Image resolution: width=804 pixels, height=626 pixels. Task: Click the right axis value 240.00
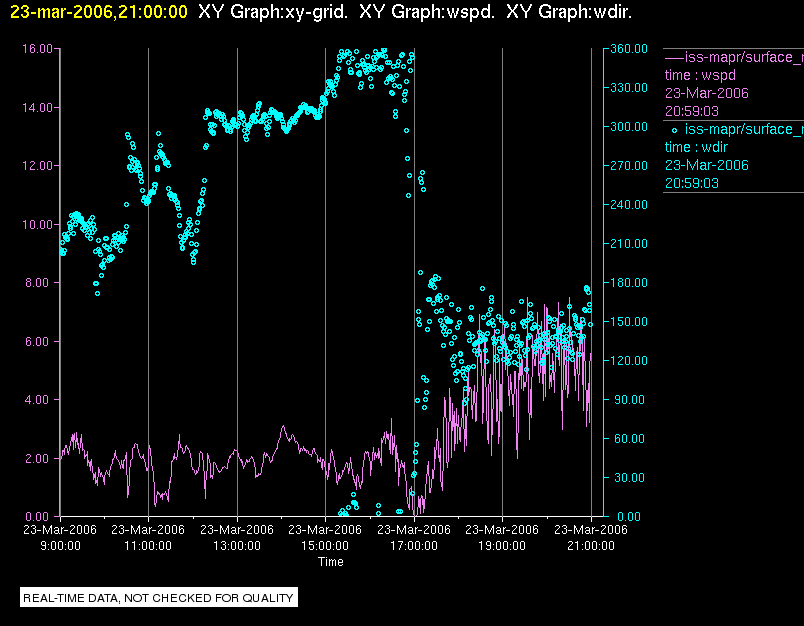pyautogui.click(x=629, y=205)
